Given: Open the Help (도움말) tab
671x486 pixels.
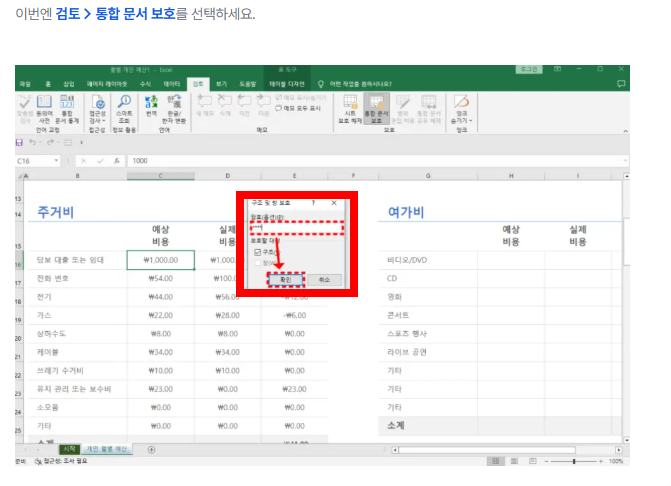Looking at the screenshot, I should [x=247, y=84].
